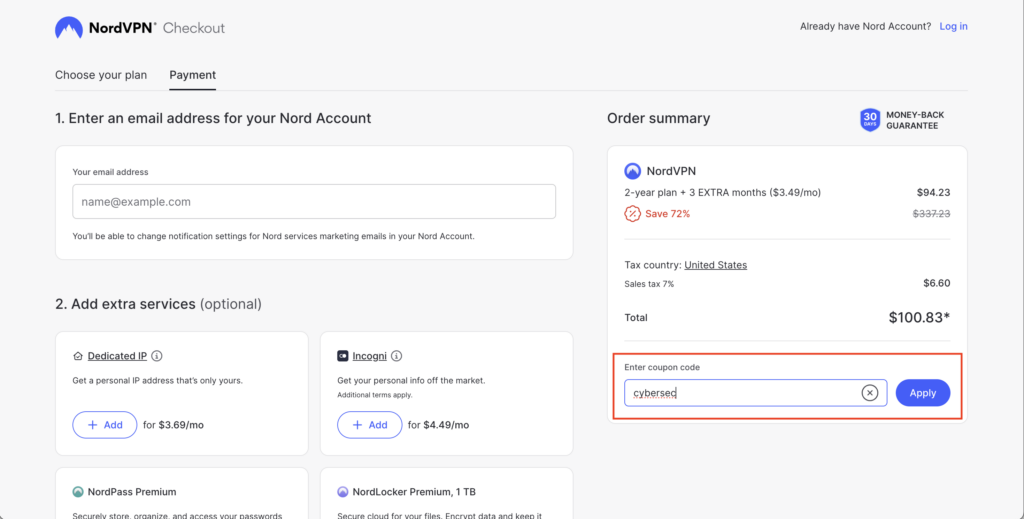Select the $100.83 total amount text
This screenshot has height=519, width=1024.
click(919, 318)
